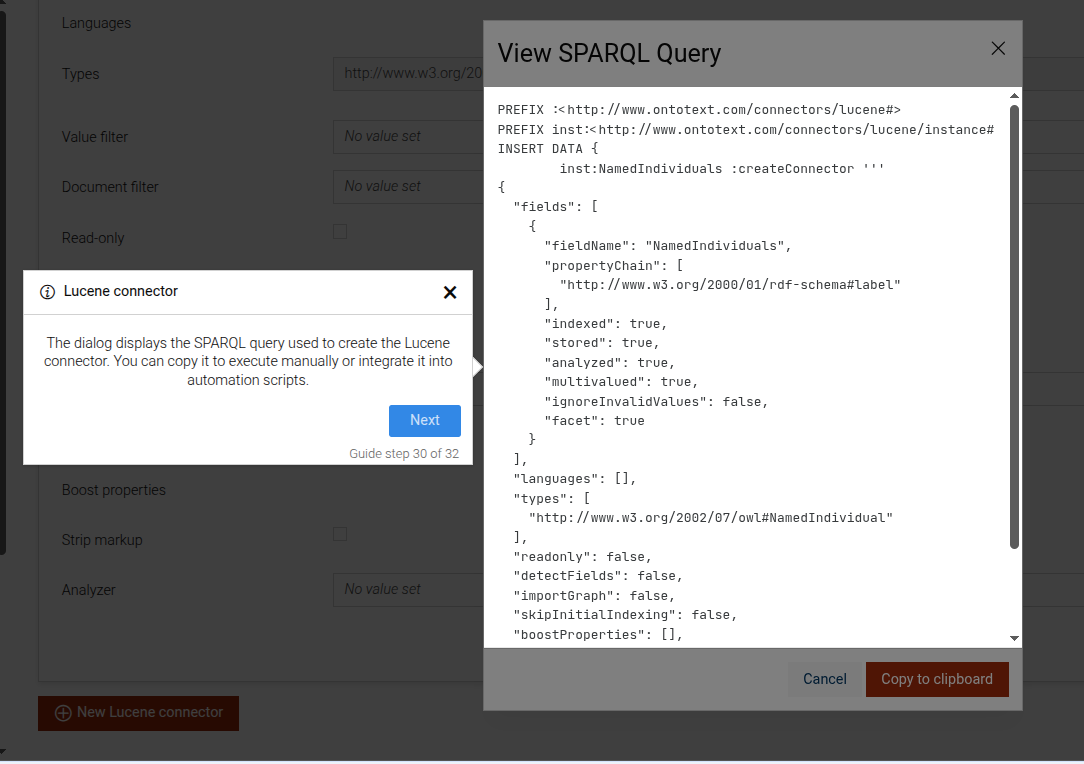Copy the SPARQL query to clipboard
This screenshot has width=1084, height=764.
click(x=936, y=679)
